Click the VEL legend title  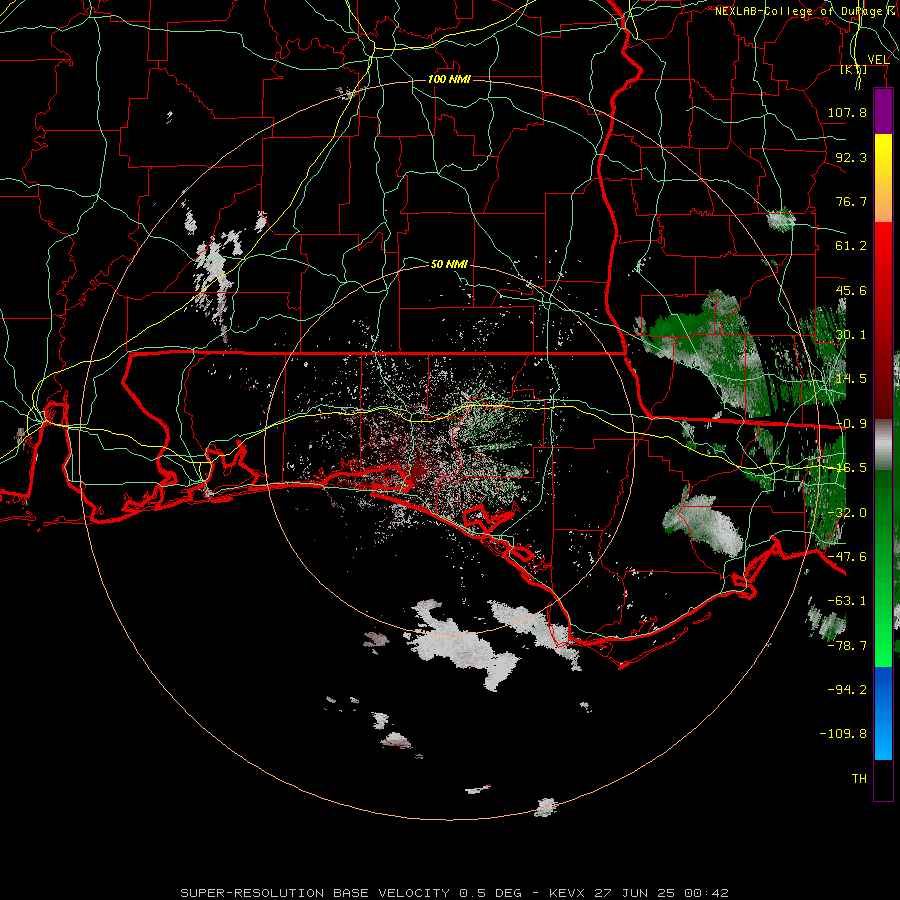click(x=878, y=60)
